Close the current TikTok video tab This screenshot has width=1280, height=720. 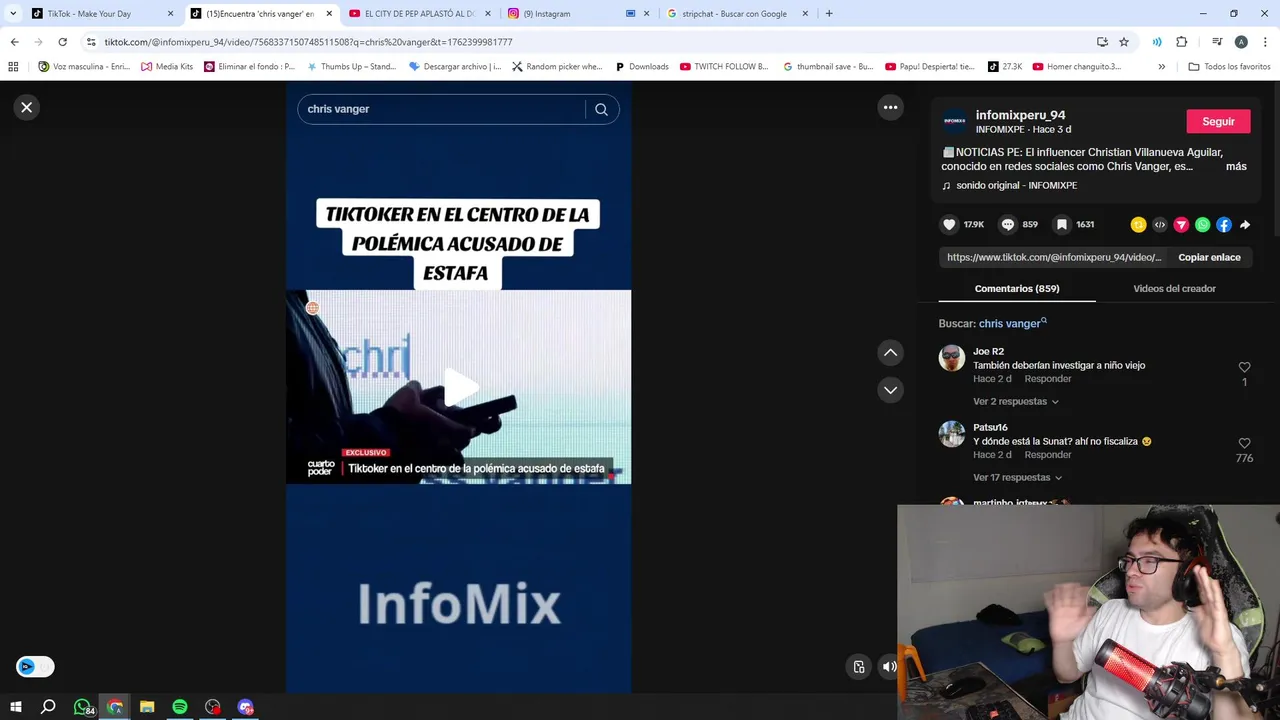[329, 14]
